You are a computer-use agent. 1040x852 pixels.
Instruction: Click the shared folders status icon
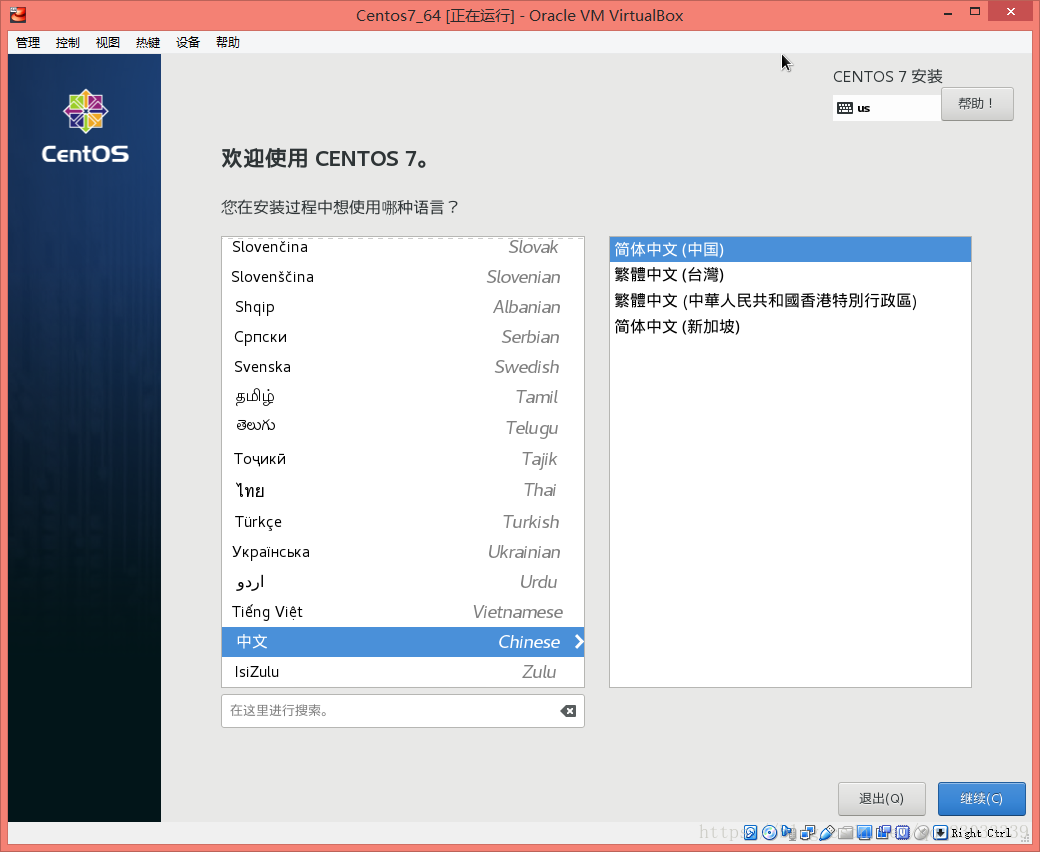point(846,833)
